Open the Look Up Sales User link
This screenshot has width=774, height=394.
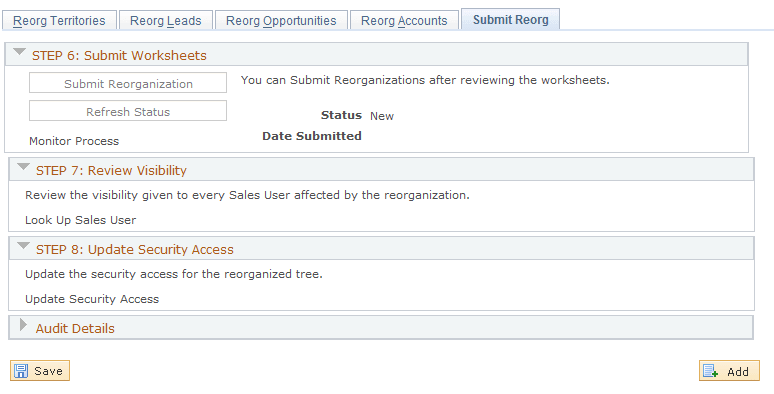click(80, 220)
